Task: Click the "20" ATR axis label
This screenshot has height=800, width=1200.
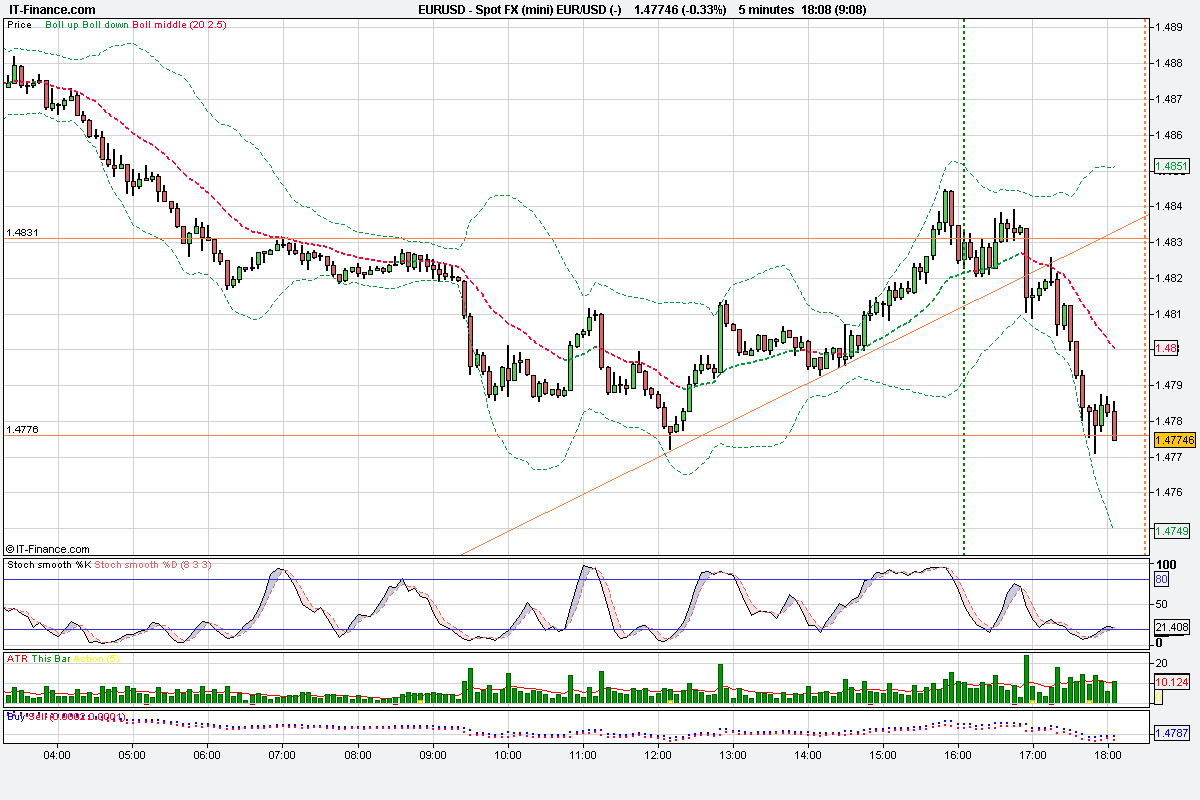Action: coord(1162,663)
